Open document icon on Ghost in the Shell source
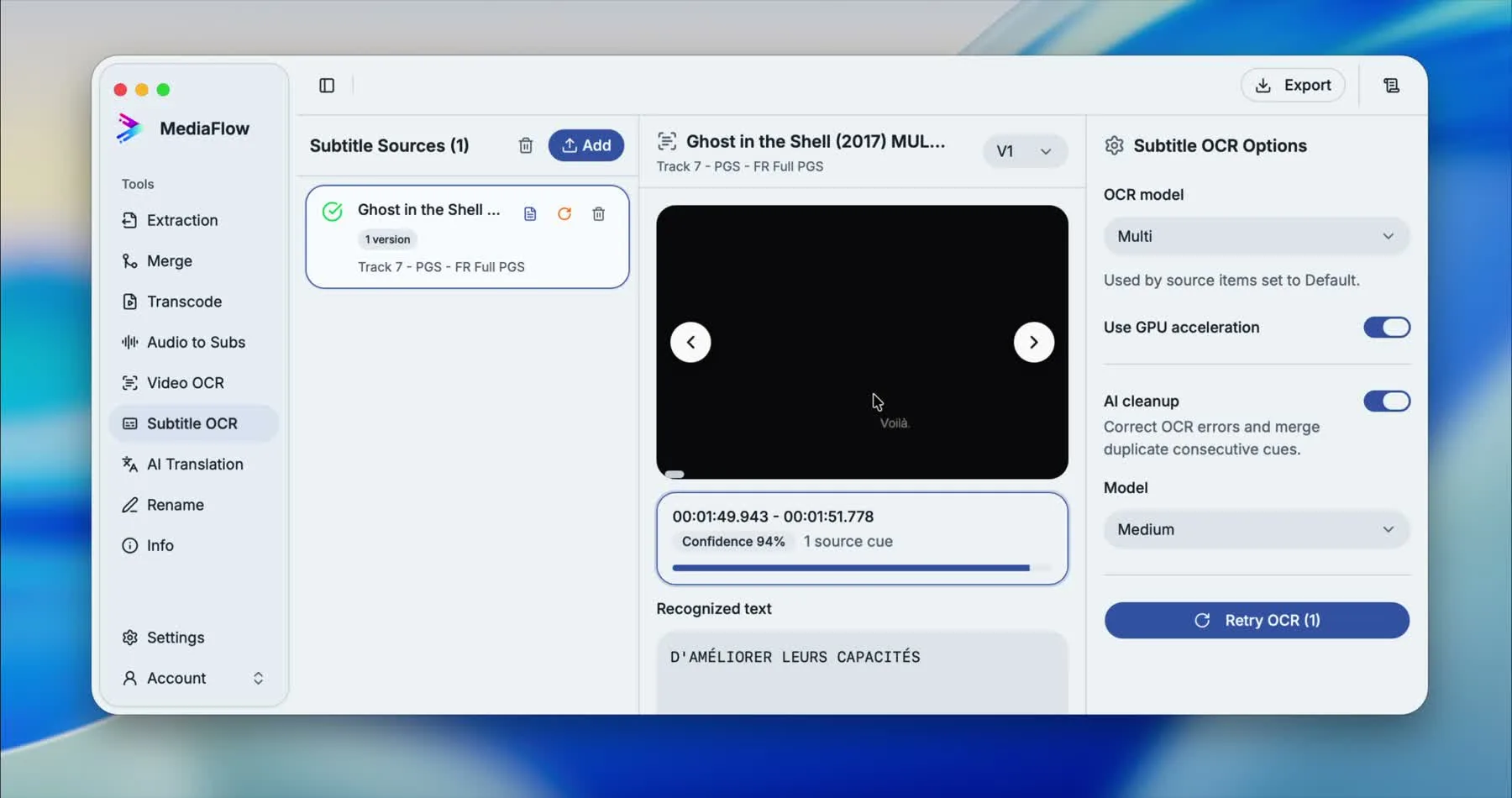Viewport: 1512px width, 798px height. [530, 214]
